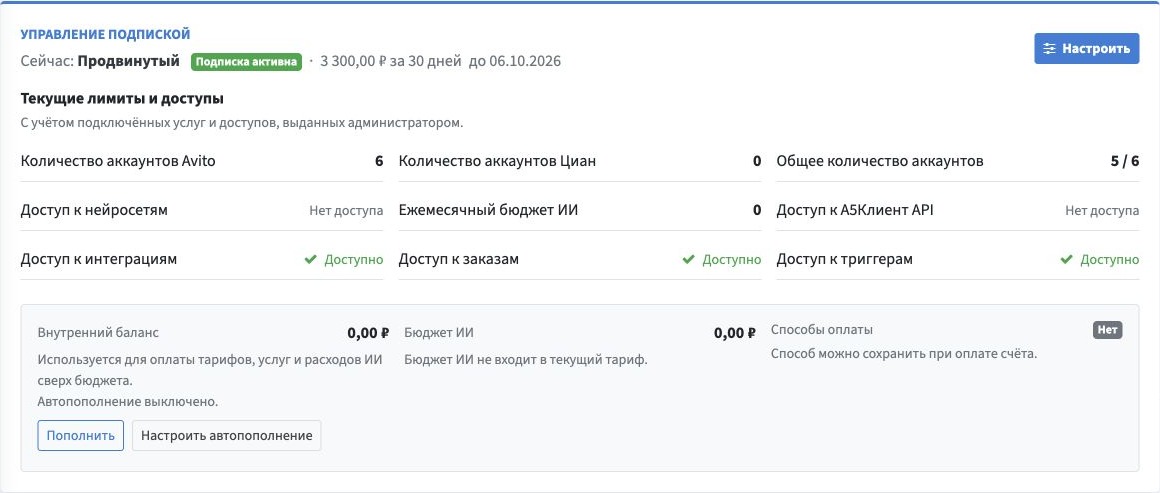Click the Доступ к А5Клиент API label
This screenshot has width=1160, height=493.
click(x=855, y=210)
